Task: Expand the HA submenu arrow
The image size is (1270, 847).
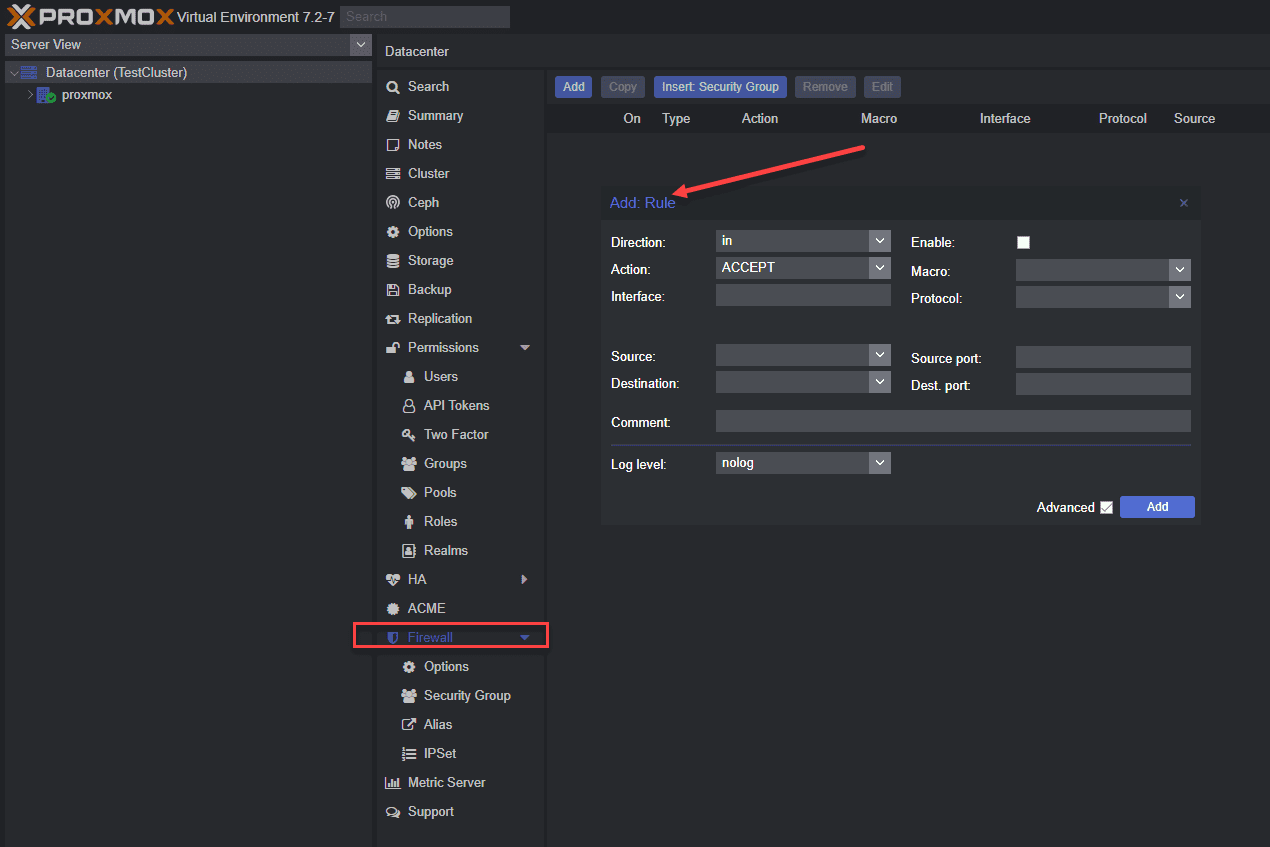Action: click(525, 580)
